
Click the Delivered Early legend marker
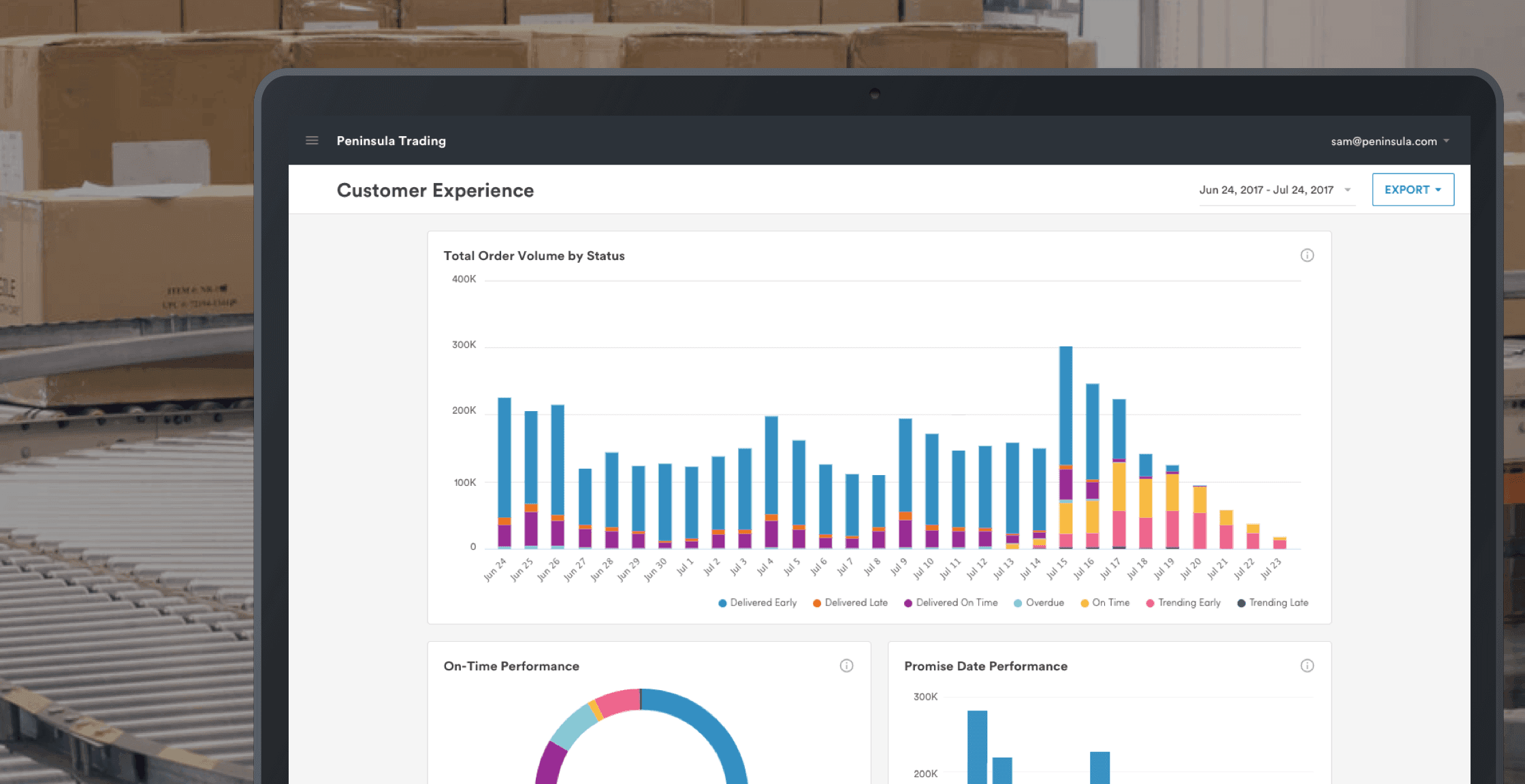tap(721, 603)
